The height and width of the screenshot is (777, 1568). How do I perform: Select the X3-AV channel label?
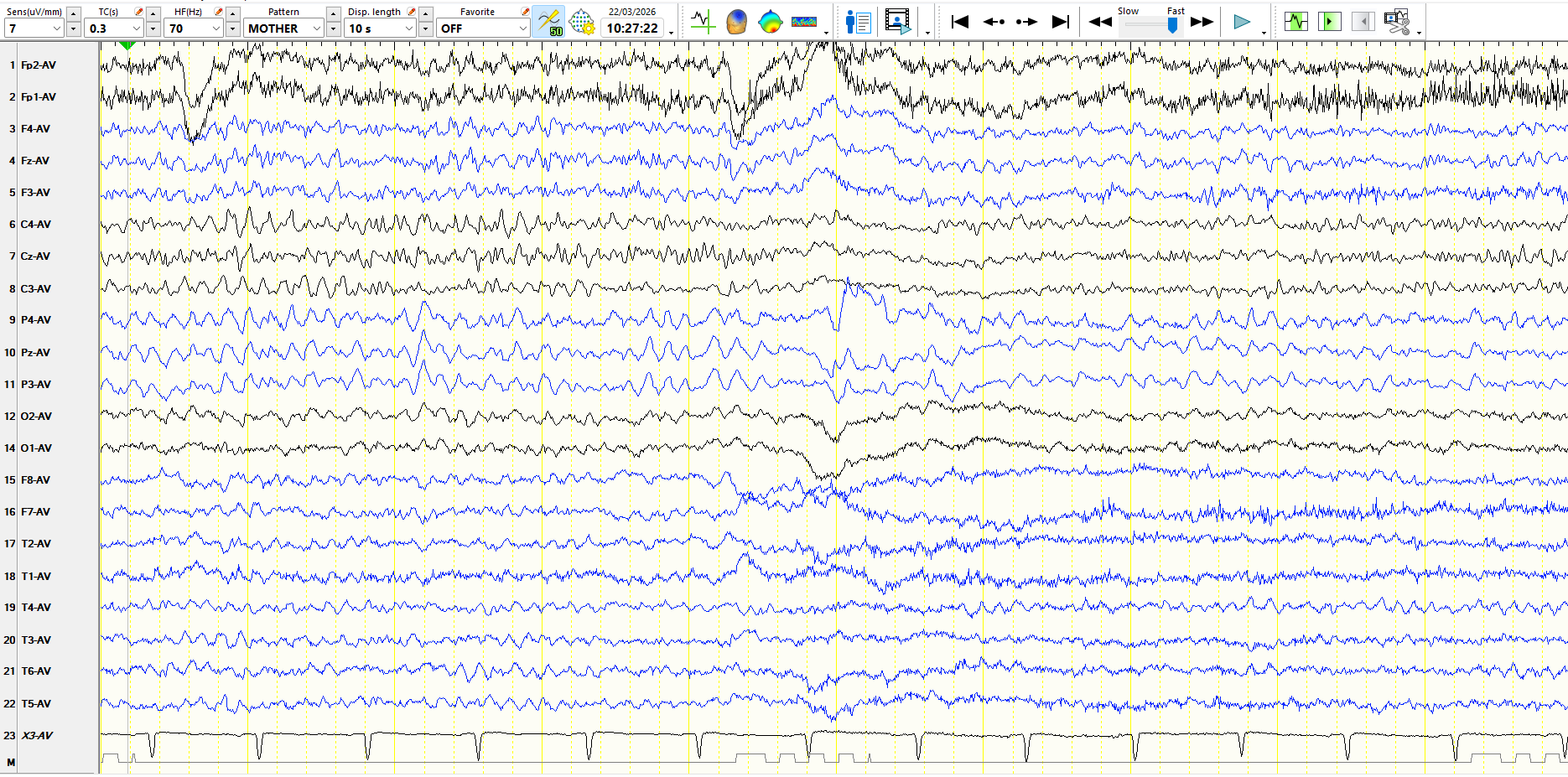[x=37, y=735]
